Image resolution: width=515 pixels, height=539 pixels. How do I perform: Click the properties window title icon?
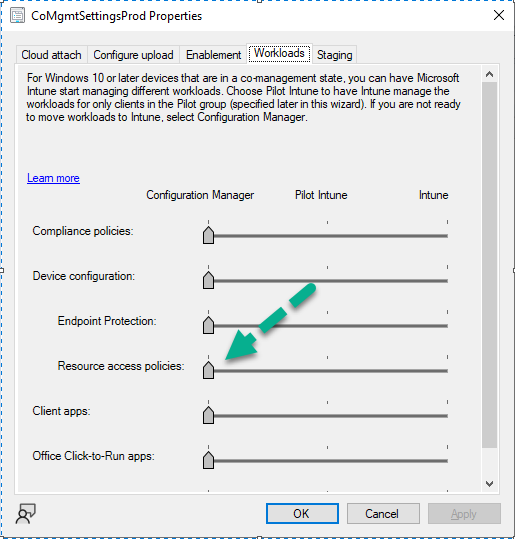[x=17, y=16]
